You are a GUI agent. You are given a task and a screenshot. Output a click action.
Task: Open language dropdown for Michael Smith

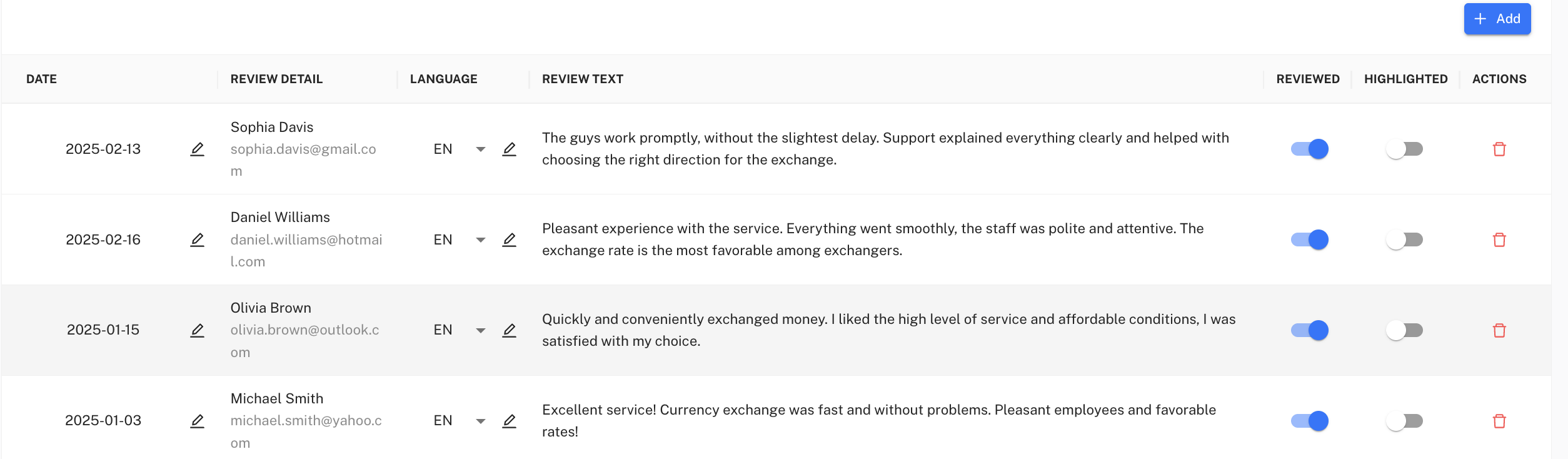[480, 421]
